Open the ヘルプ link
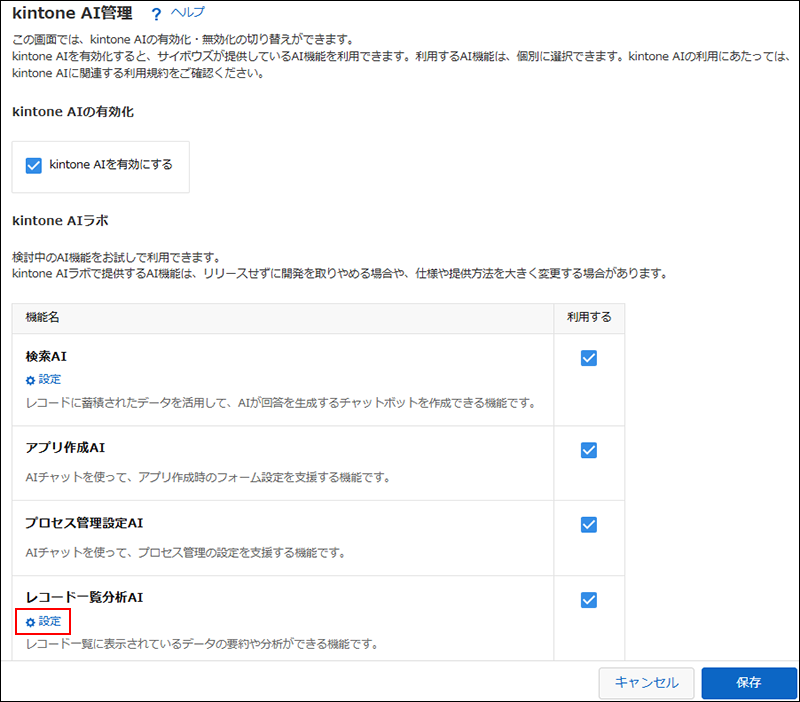Image resolution: width=800 pixels, height=702 pixels. (x=185, y=13)
